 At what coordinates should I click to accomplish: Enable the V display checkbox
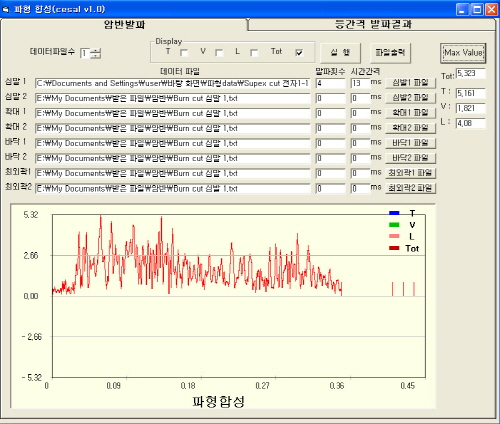[x=219, y=53]
